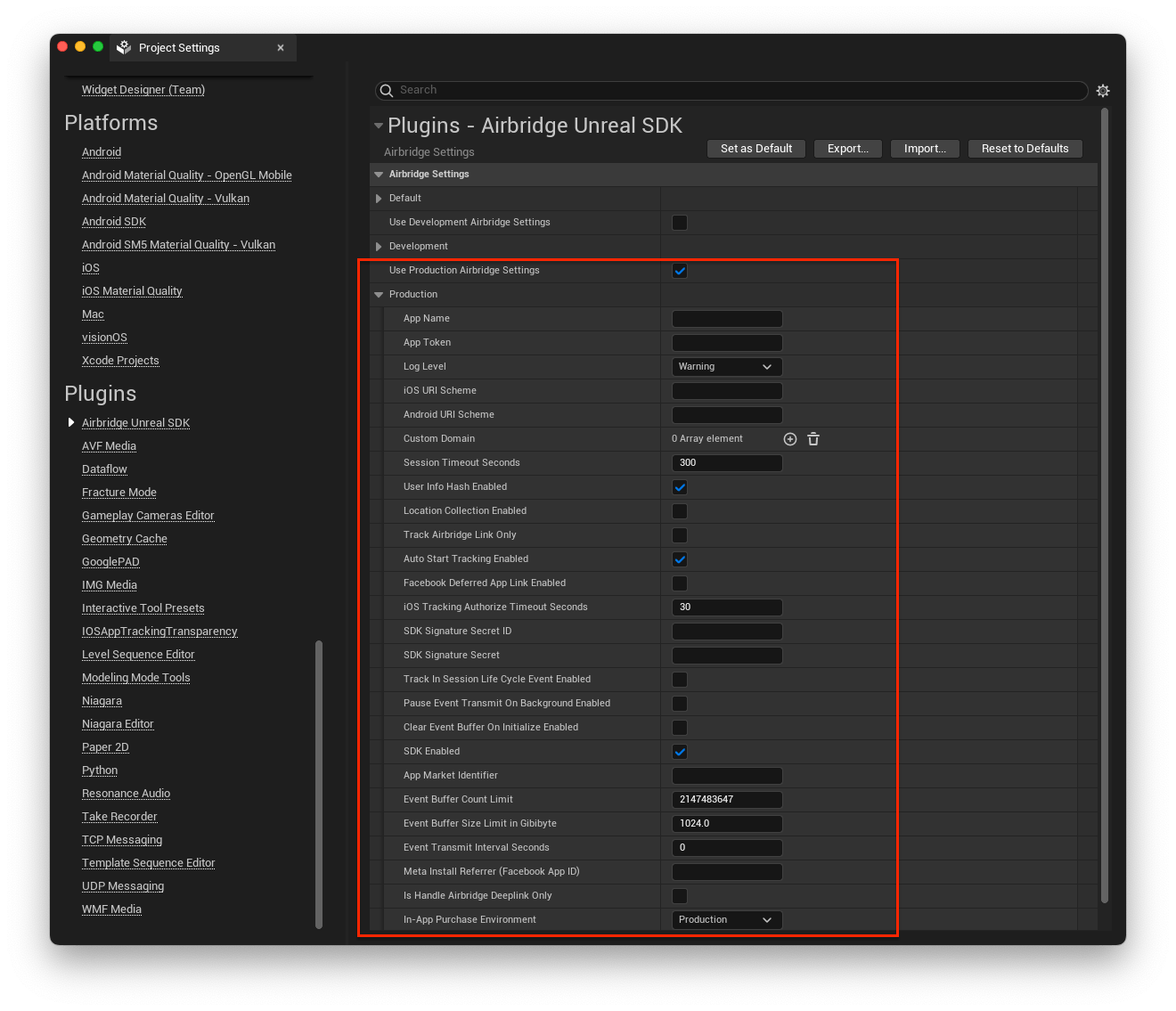1176x1011 pixels.
Task: Uncheck the SDK Enabled checkbox
Action: 680,752
